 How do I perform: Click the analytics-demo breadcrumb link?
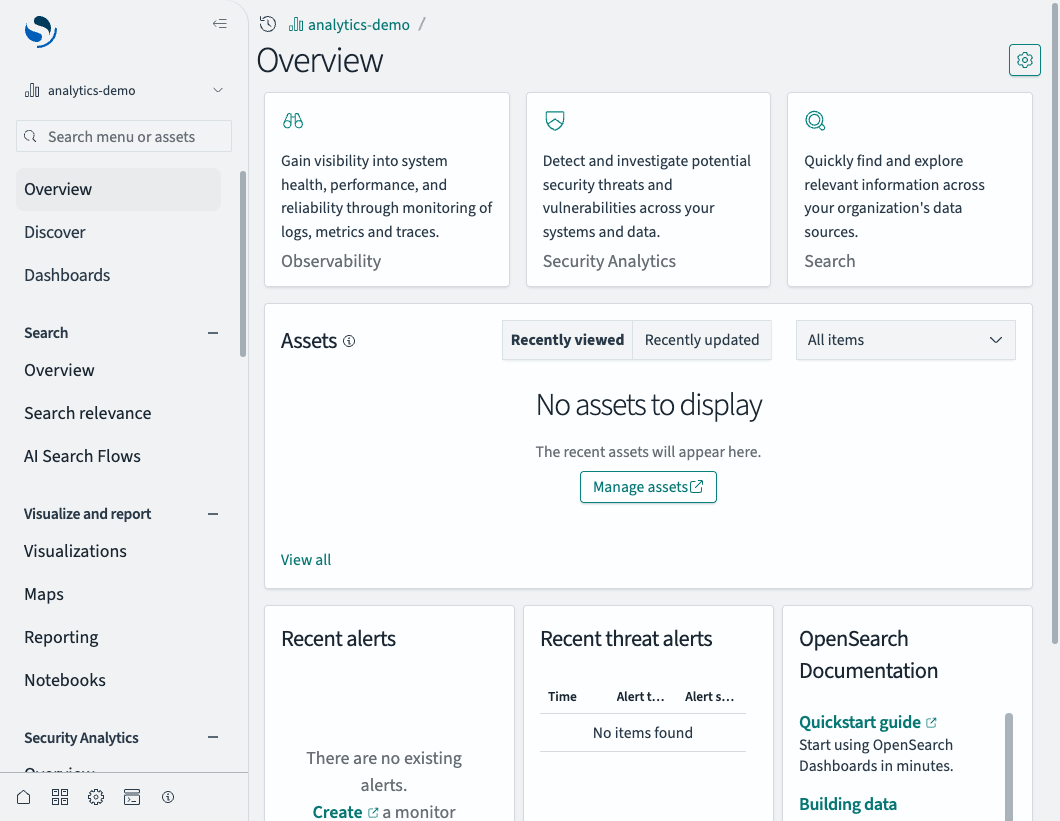[359, 25]
